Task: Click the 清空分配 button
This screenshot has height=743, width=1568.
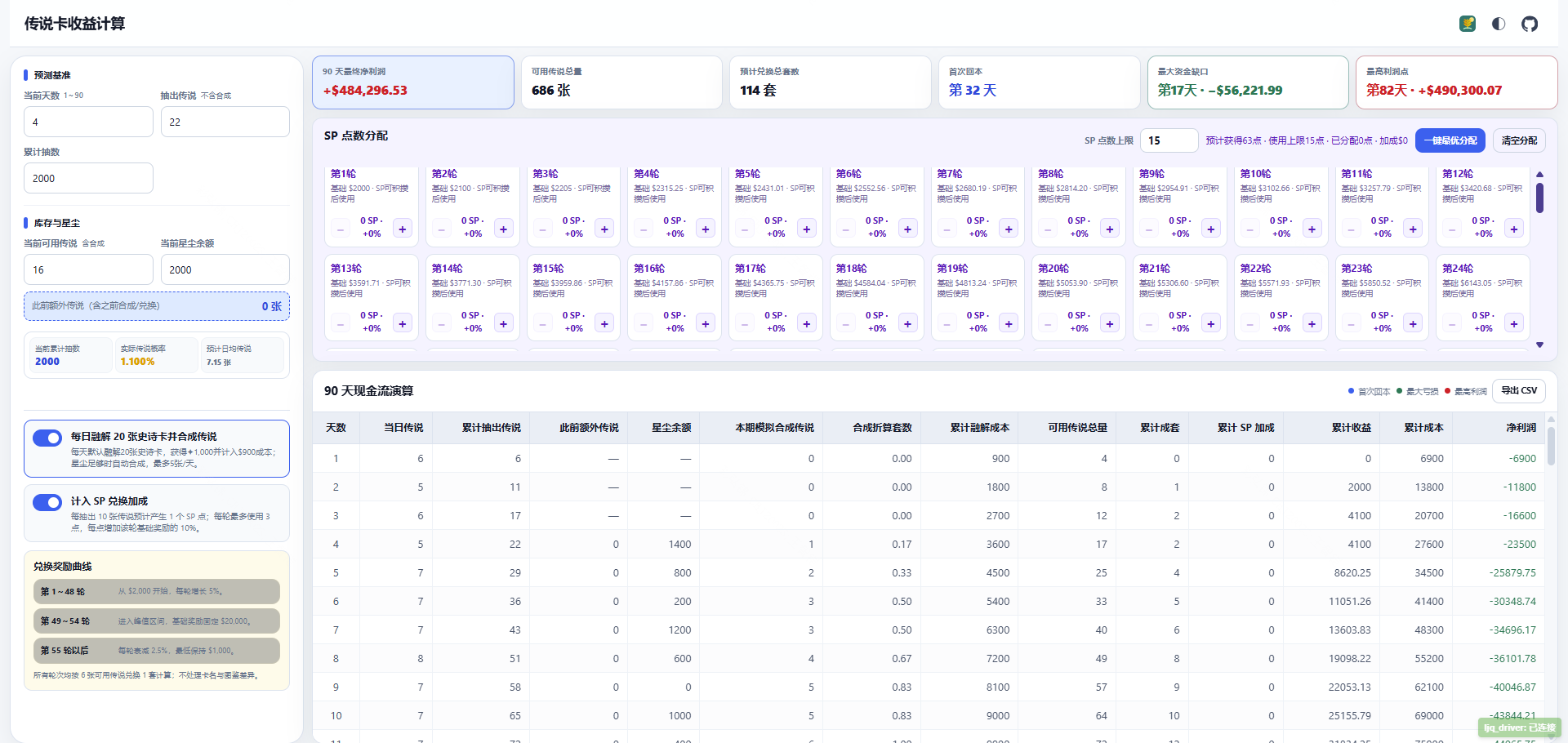Action: (x=1519, y=140)
